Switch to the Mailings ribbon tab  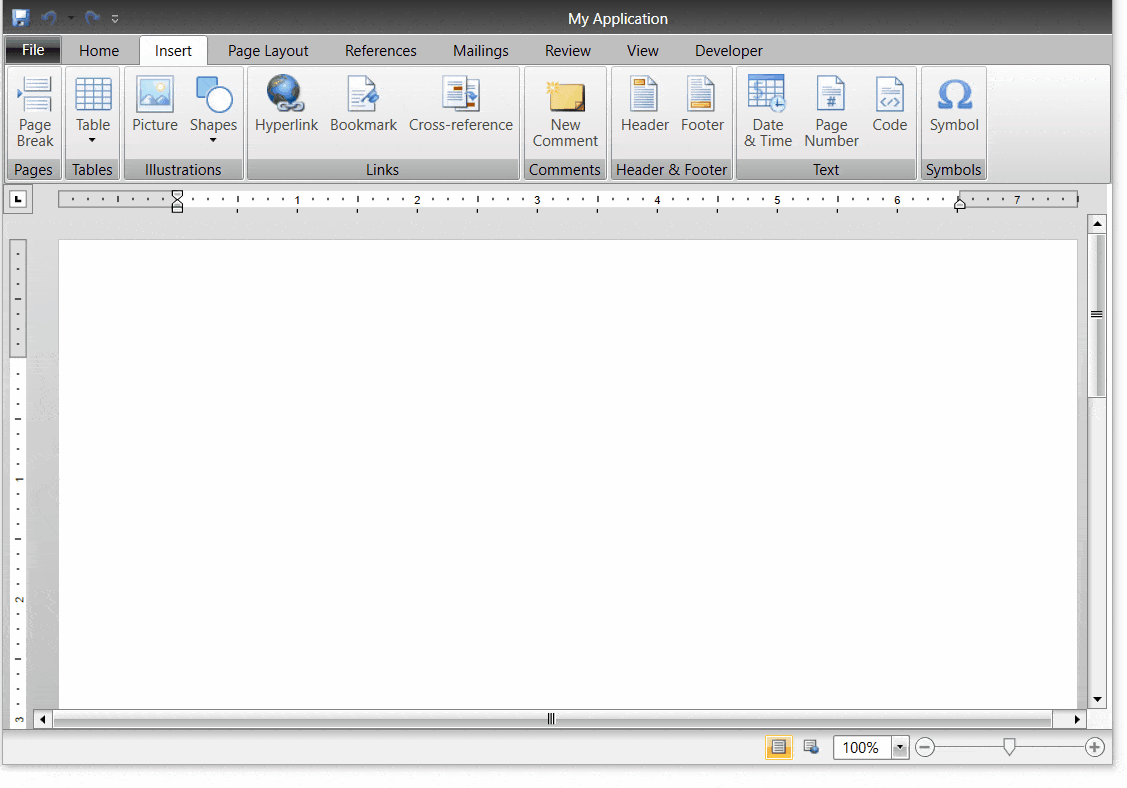click(480, 50)
